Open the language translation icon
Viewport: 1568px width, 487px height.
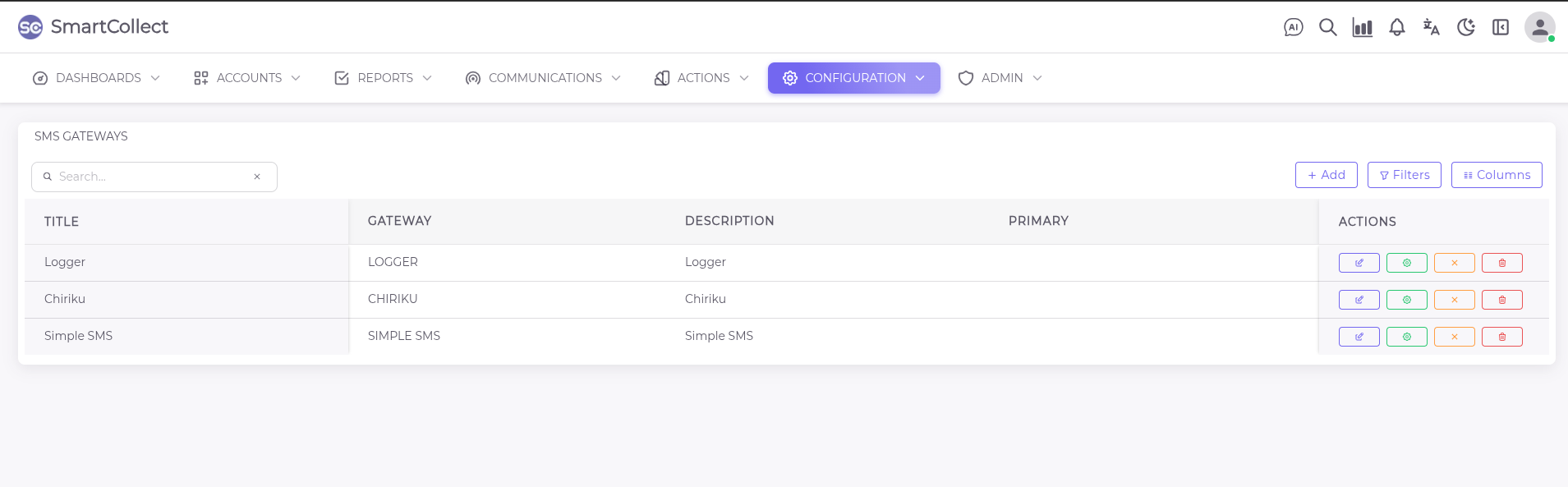point(1432,27)
